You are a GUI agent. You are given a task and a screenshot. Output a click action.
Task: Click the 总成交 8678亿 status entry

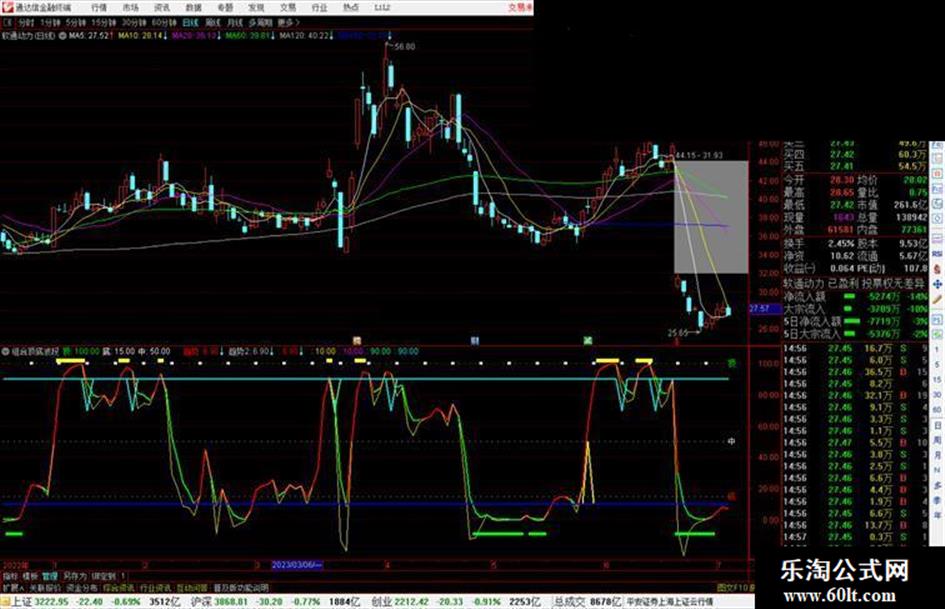pyautogui.click(x=588, y=602)
